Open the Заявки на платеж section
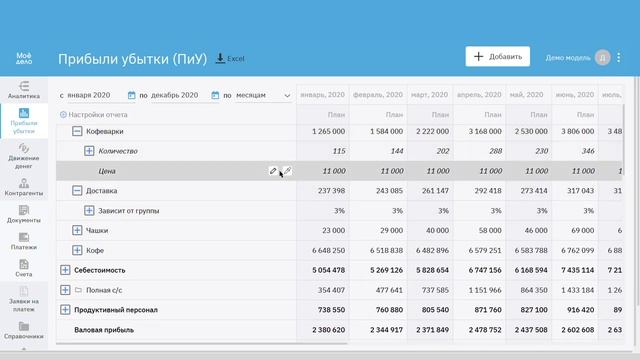 [24, 299]
